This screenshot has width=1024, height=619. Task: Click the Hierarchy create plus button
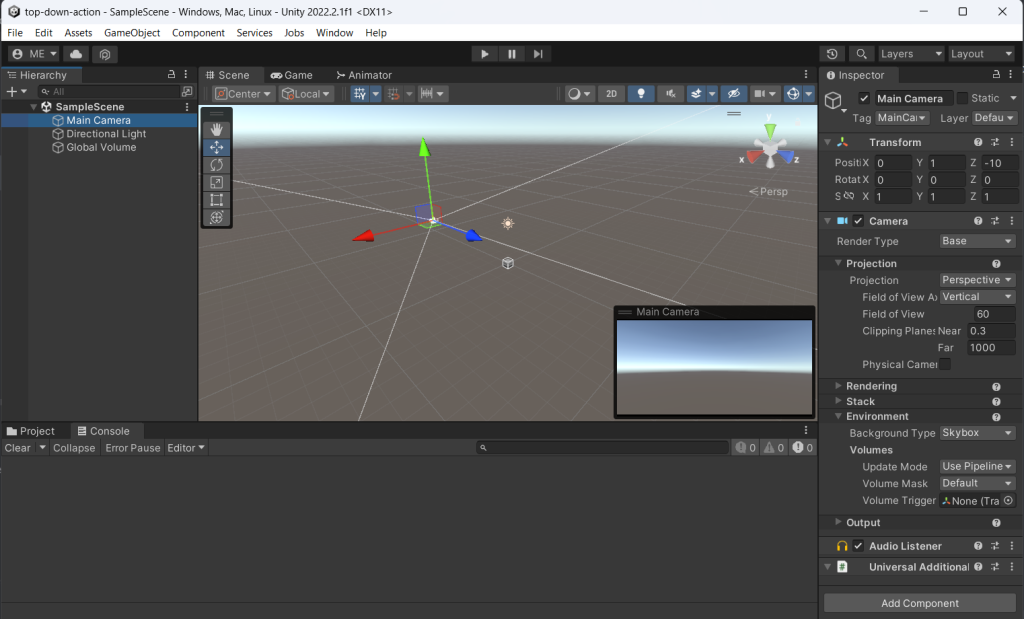pyautogui.click(x=12, y=91)
